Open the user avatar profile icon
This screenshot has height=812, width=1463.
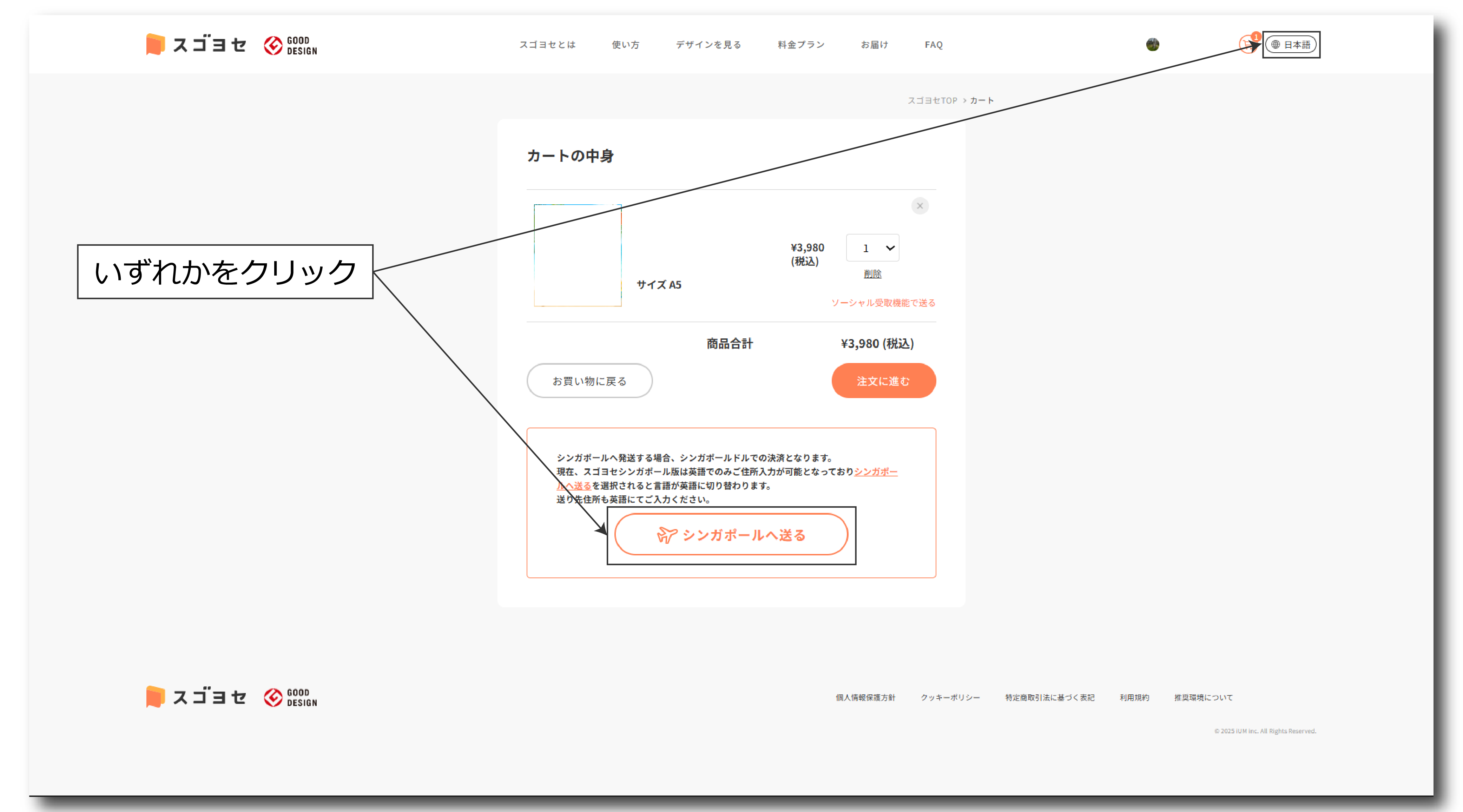(x=1152, y=44)
